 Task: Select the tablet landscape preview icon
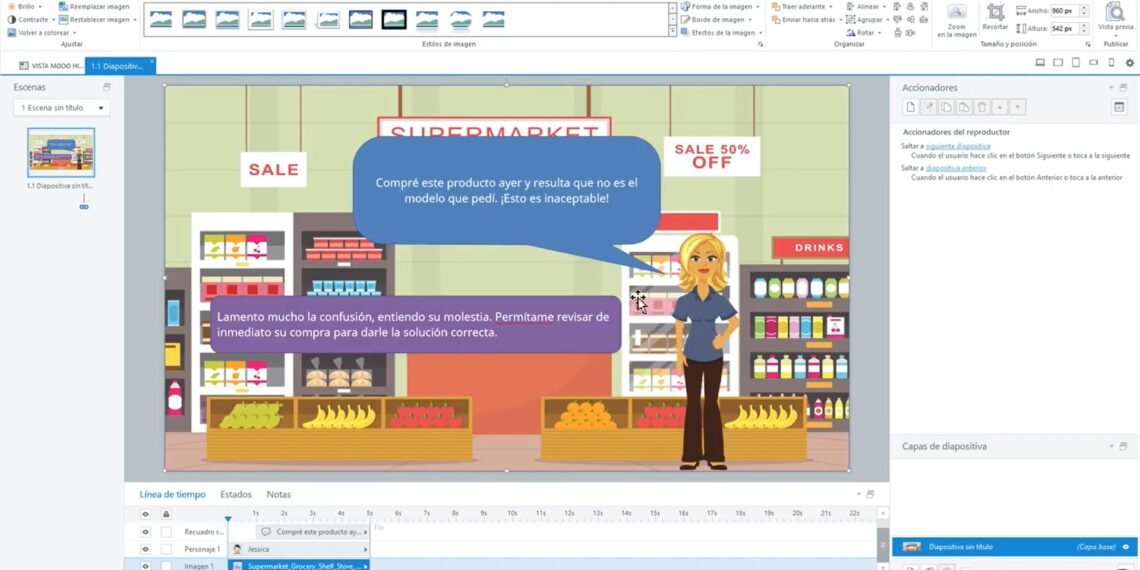pyautogui.click(x=1058, y=63)
